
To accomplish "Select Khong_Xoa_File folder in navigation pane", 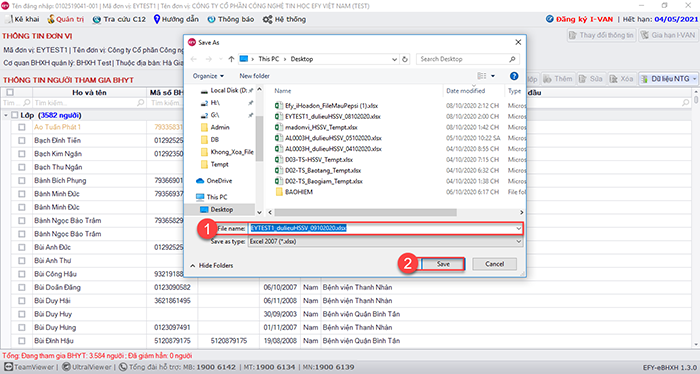I will click(x=227, y=152).
